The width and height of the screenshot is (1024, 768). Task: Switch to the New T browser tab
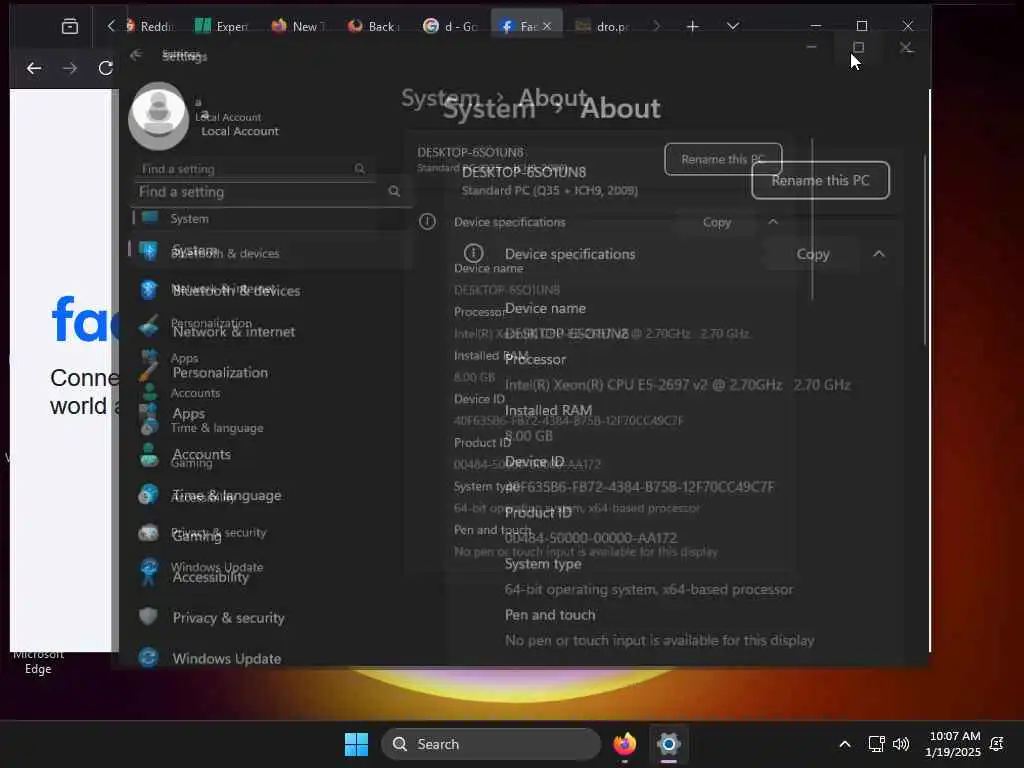point(299,26)
